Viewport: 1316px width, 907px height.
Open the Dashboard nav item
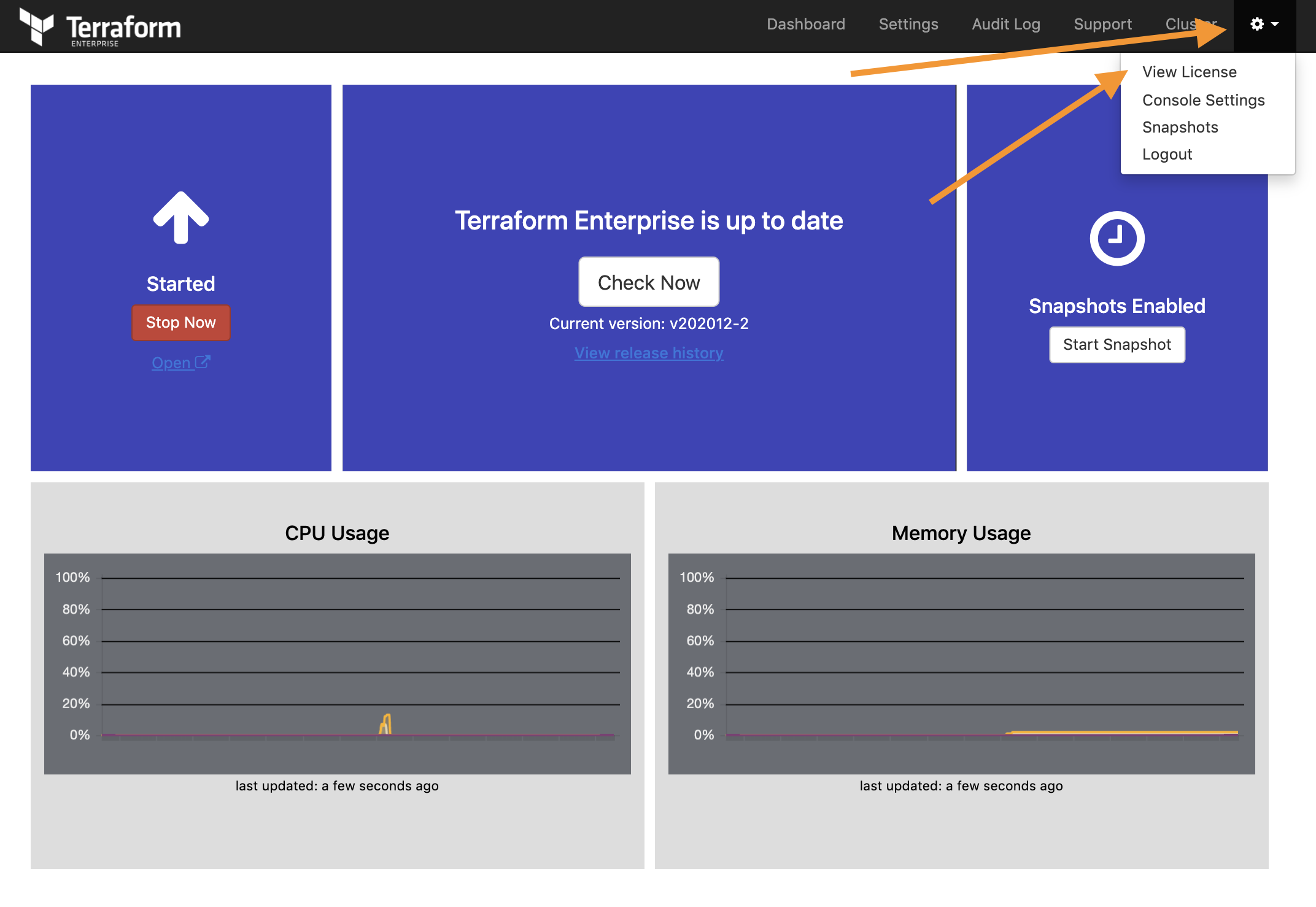[x=805, y=24]
